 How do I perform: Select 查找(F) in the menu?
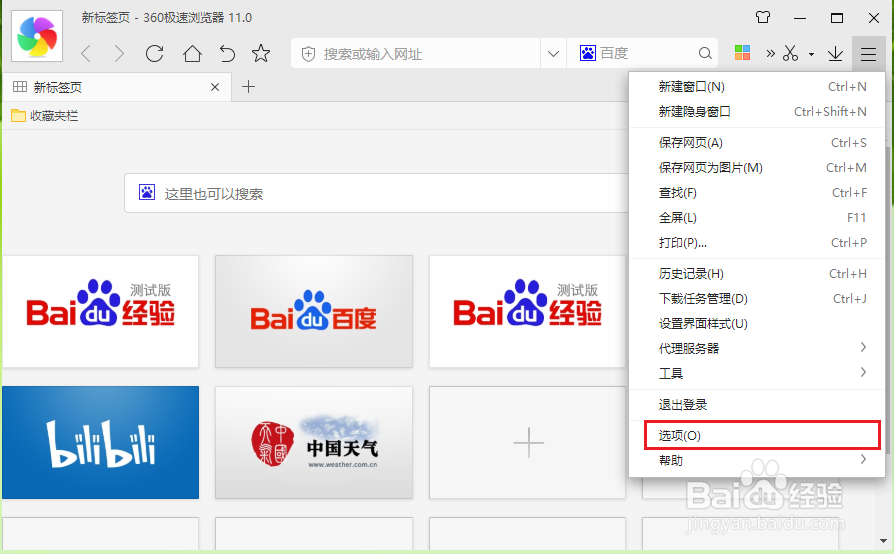point(757,193)
